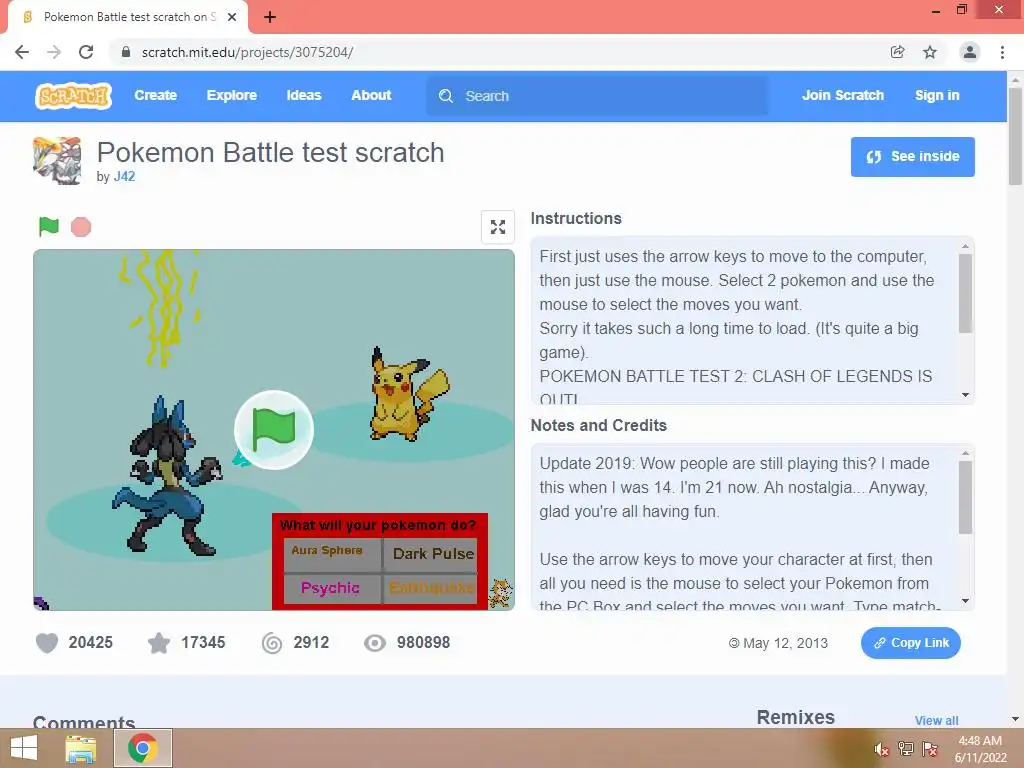Select the Dark Pulse move
Viewport: 1024px width, 768px height.
(x=430, y=554)
